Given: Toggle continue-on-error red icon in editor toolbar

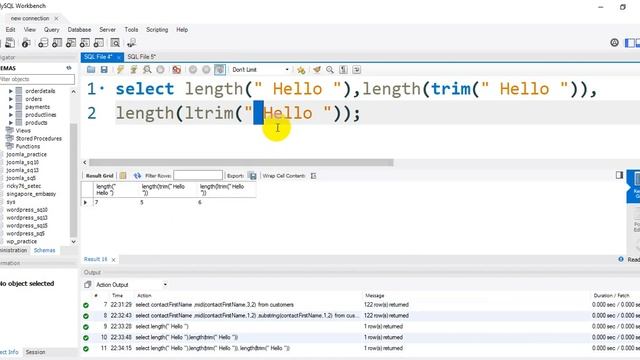Looking at the screenshot, I should [176, 70].
